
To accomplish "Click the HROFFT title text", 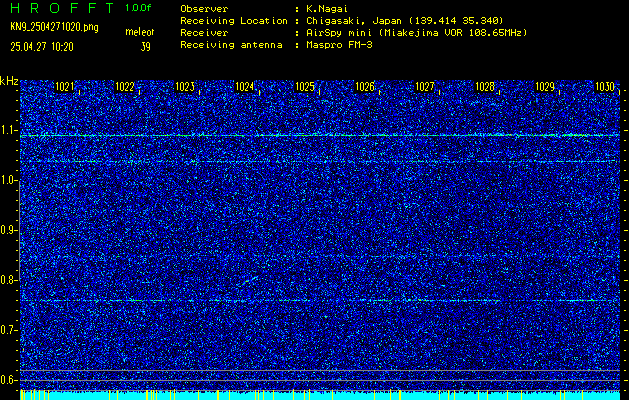I will coord(62,8).
